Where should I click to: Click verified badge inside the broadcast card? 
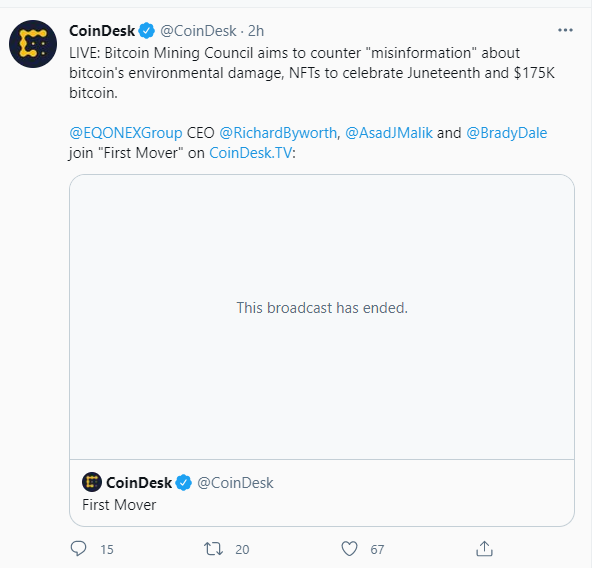click(184, 483)
